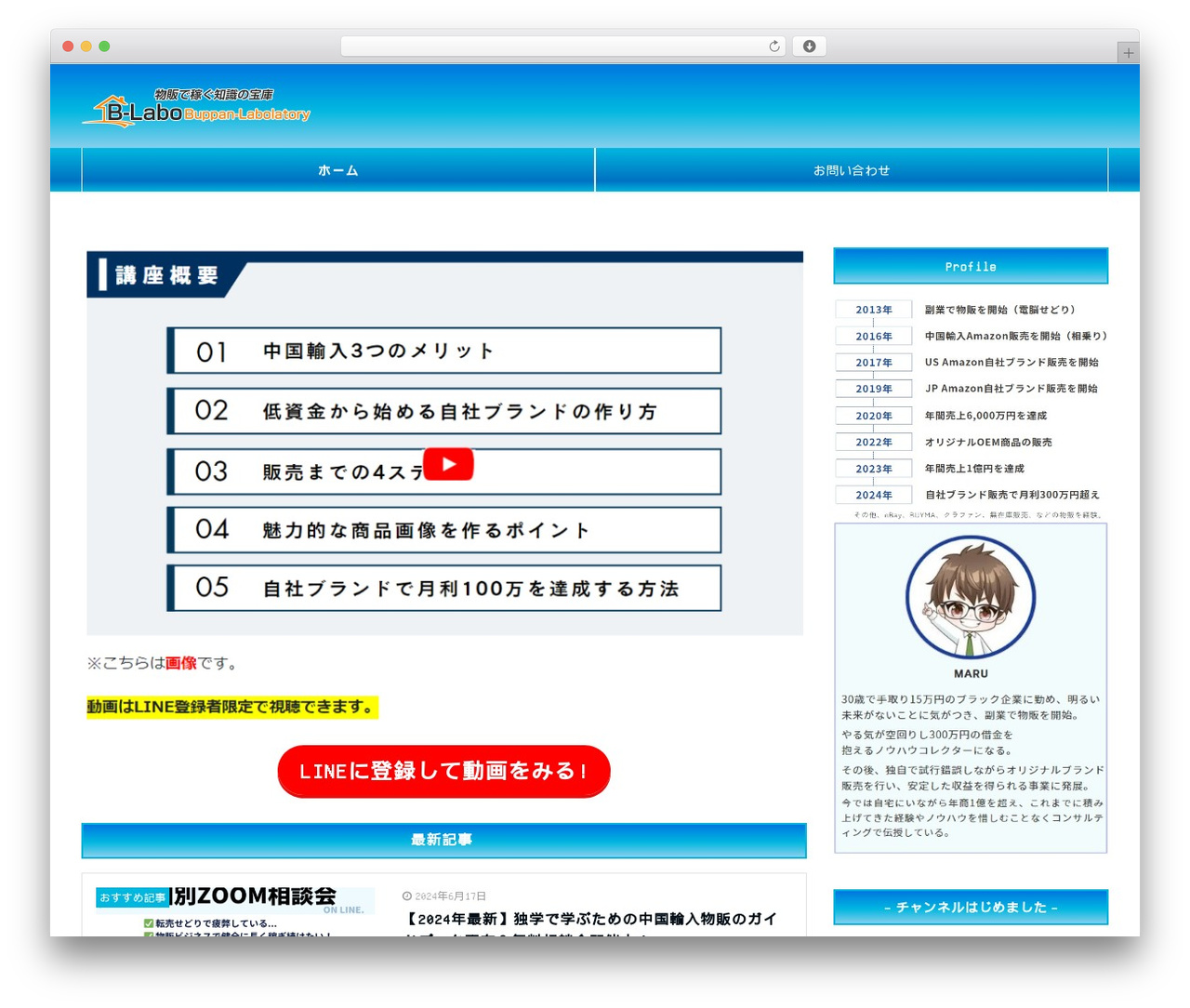1190x1008 pixels.
Task: Click the 2024年 timeline label
Action: (x=874, y=495)
